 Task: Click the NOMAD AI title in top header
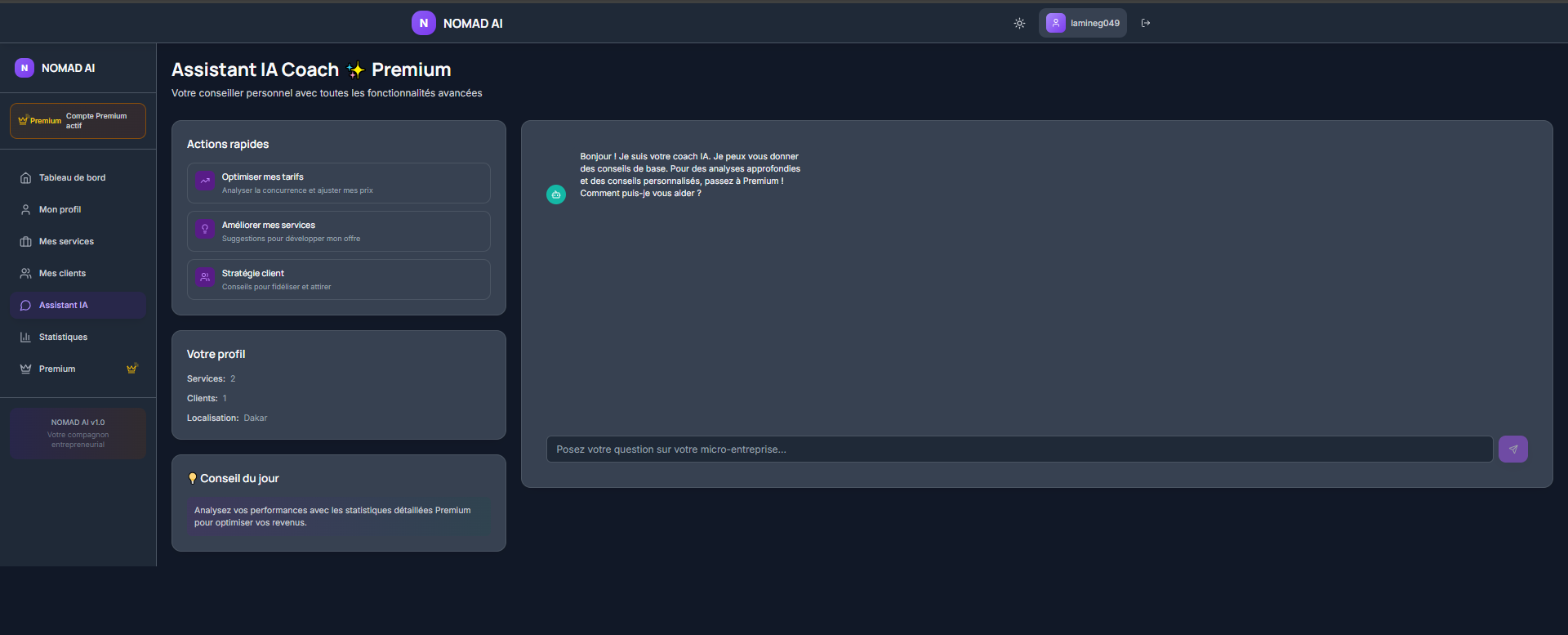click(473, 24)
